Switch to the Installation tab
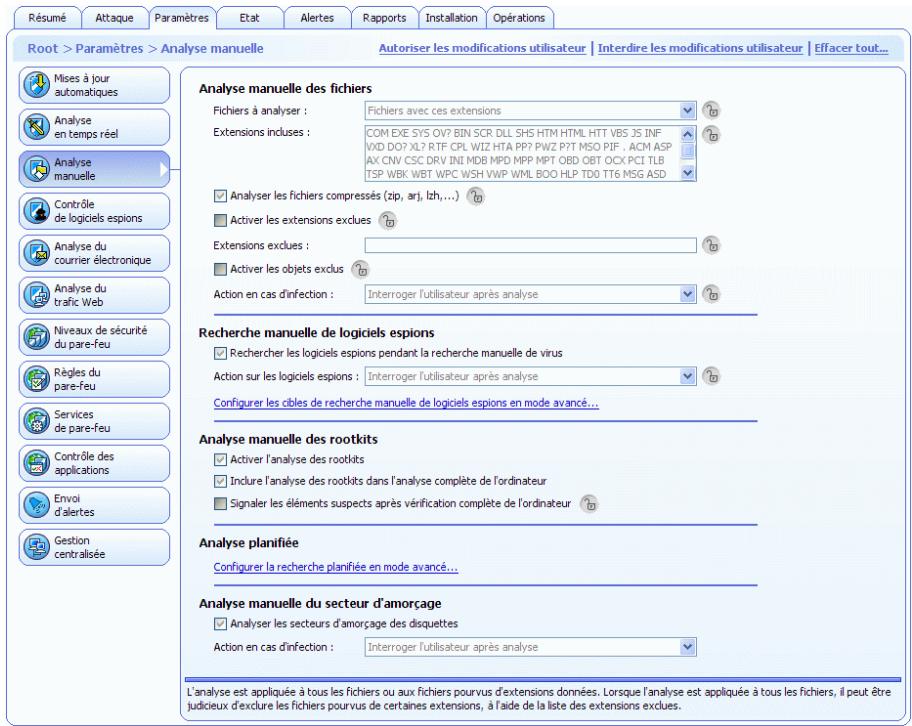The image size is (912, 726). tap(451, 18)
